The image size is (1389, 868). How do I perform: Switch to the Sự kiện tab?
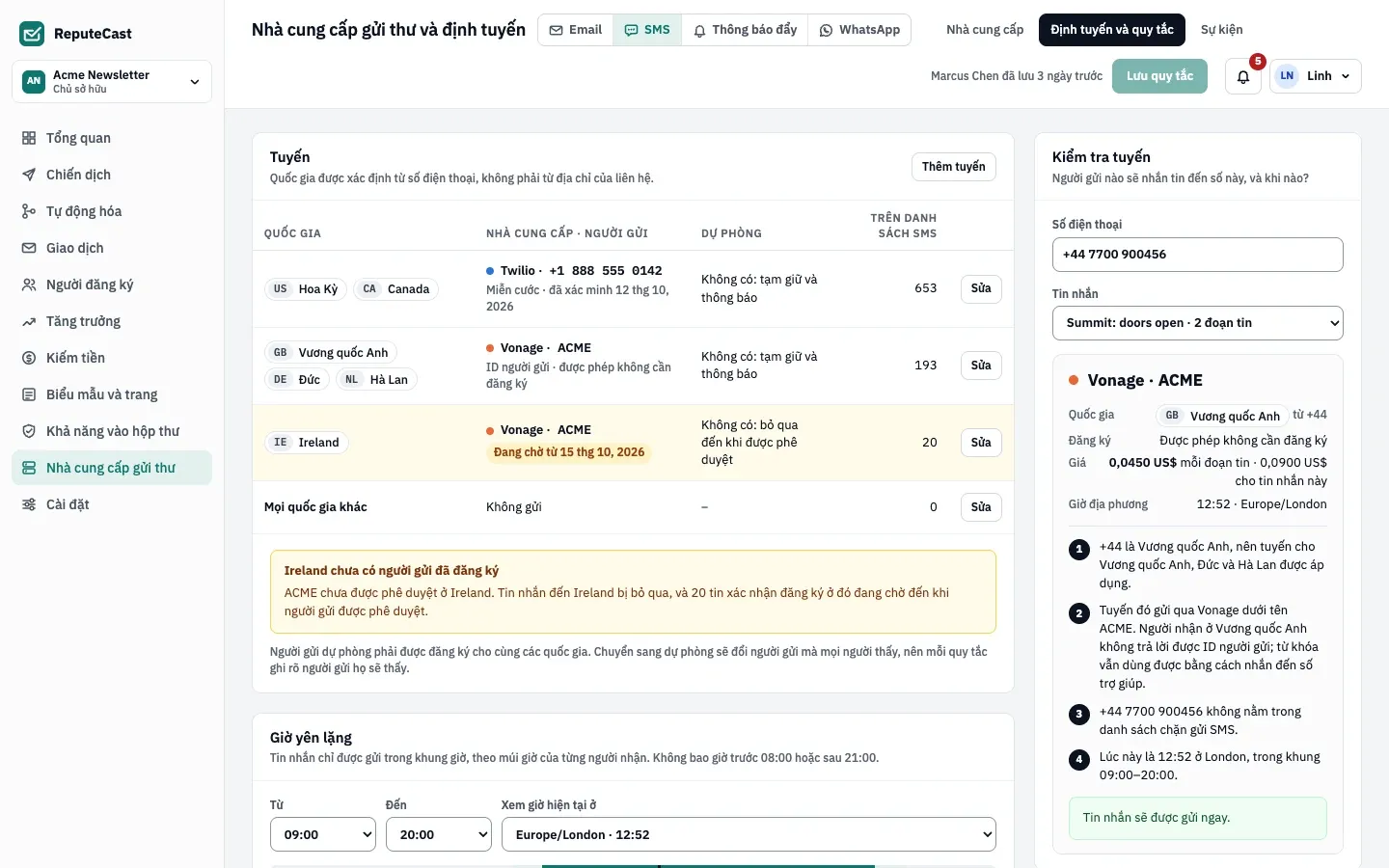click(1221, 30)
